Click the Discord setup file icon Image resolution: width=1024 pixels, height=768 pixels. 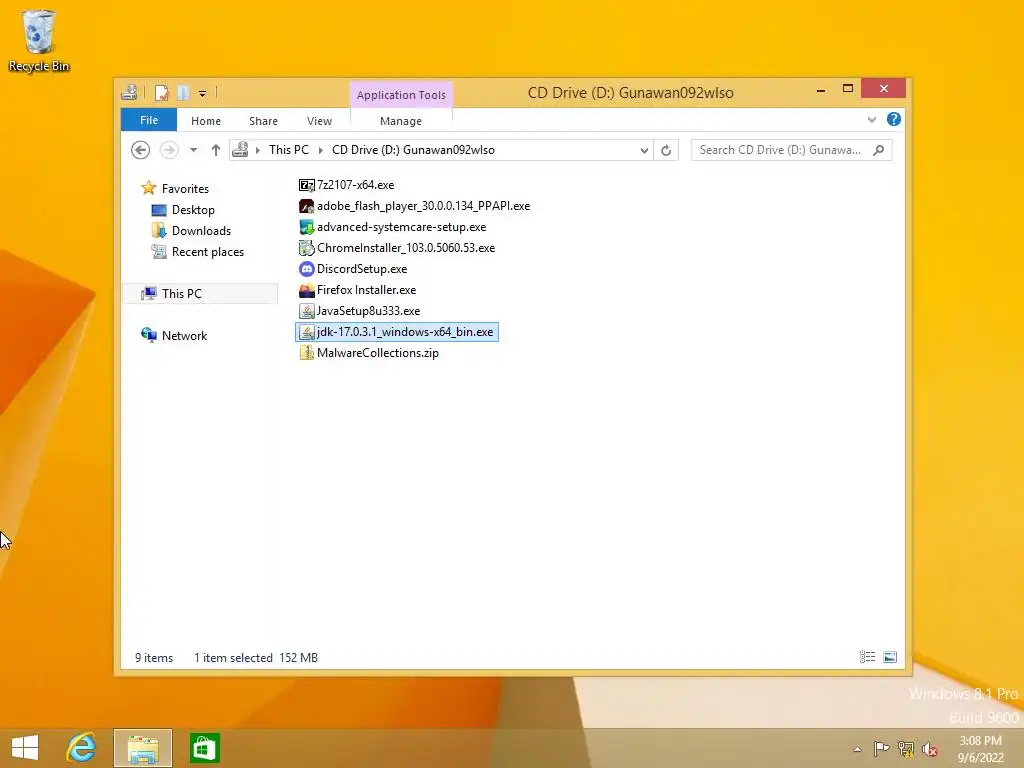[x=306, y=268]
